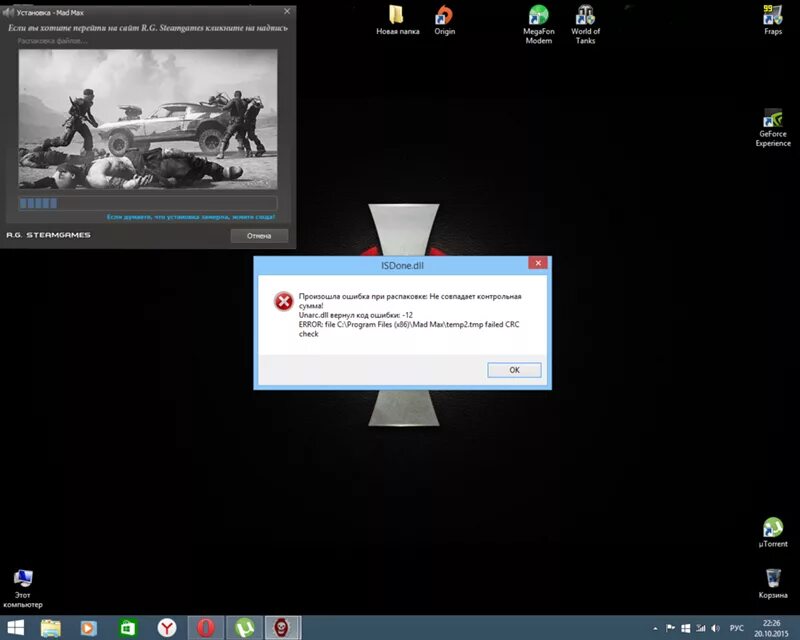The height and width of the screenshot is (640, 800).
Task: Click the Windows logo tray icon
Action: (686, 628)
